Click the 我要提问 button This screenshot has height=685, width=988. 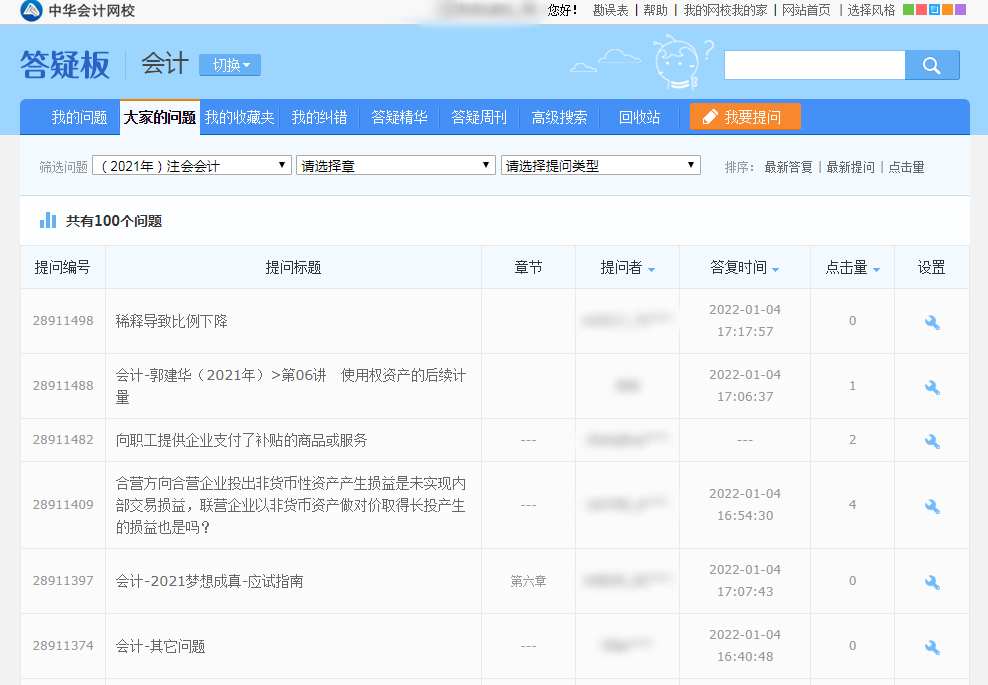click(743, 116)
